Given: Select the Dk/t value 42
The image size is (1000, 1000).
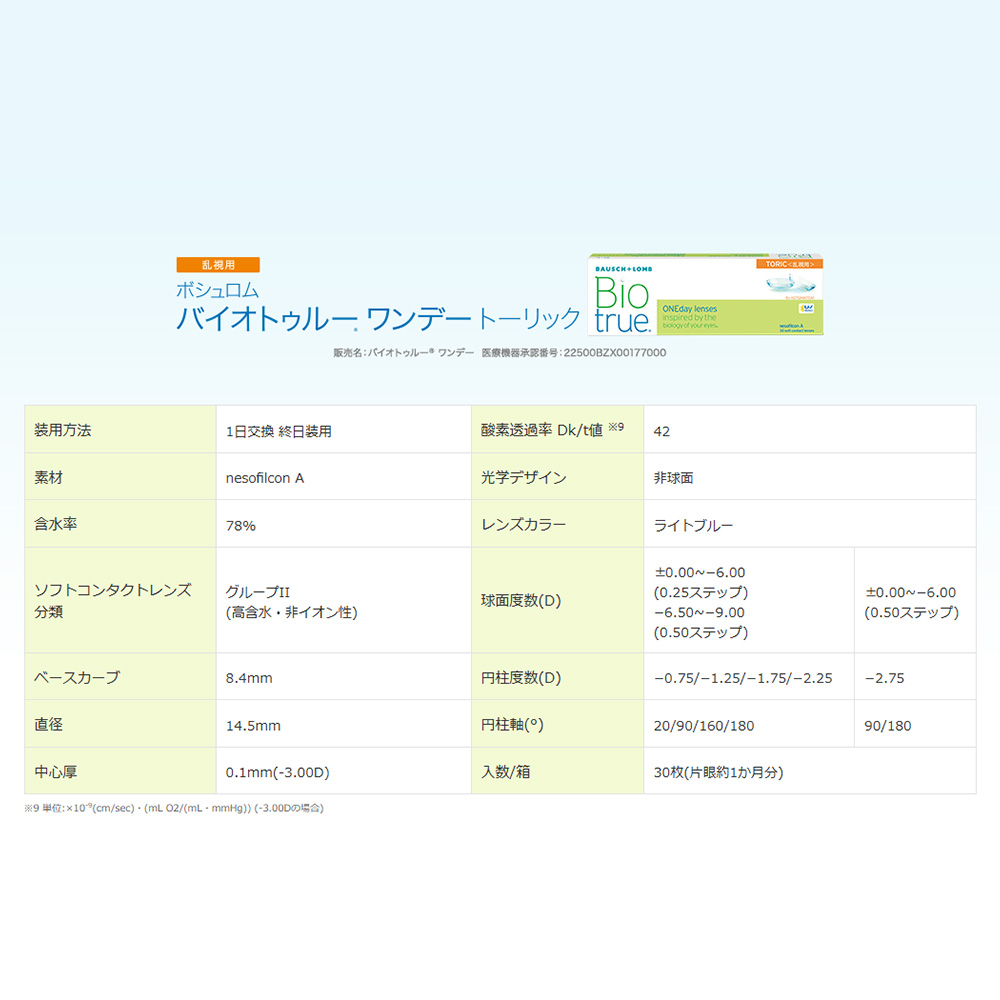Looking at the screenshot, I should click(661, 432).
